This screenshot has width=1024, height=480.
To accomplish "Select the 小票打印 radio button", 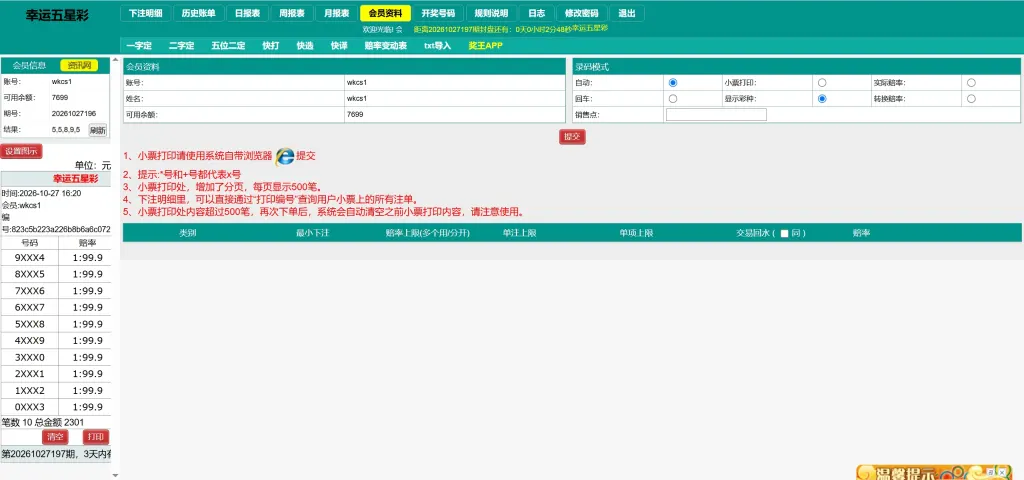I will [x=822, y=83].
